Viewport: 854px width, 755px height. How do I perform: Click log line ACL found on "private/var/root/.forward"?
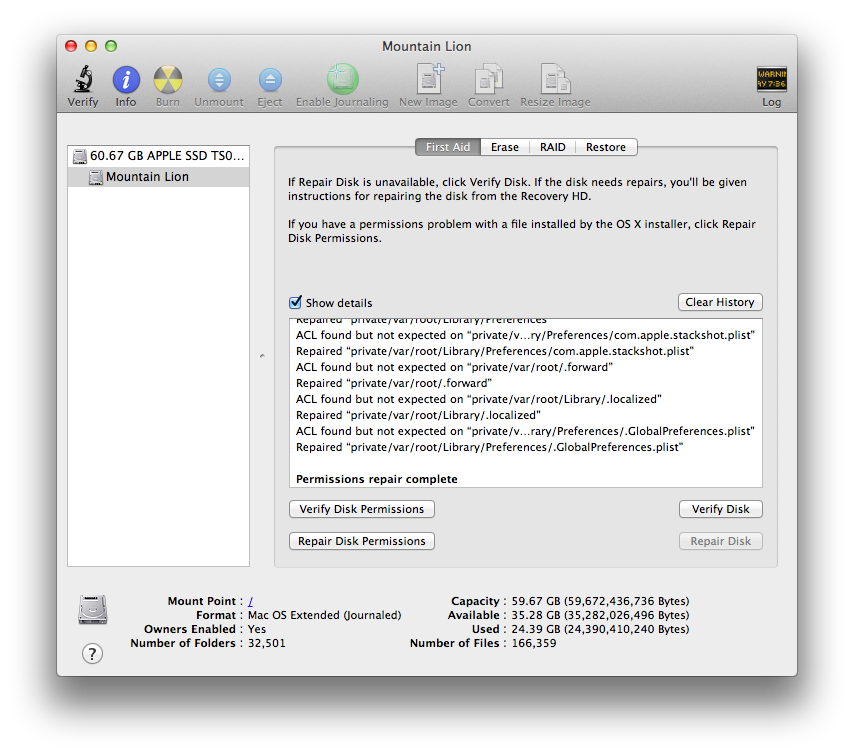[454, 367]
